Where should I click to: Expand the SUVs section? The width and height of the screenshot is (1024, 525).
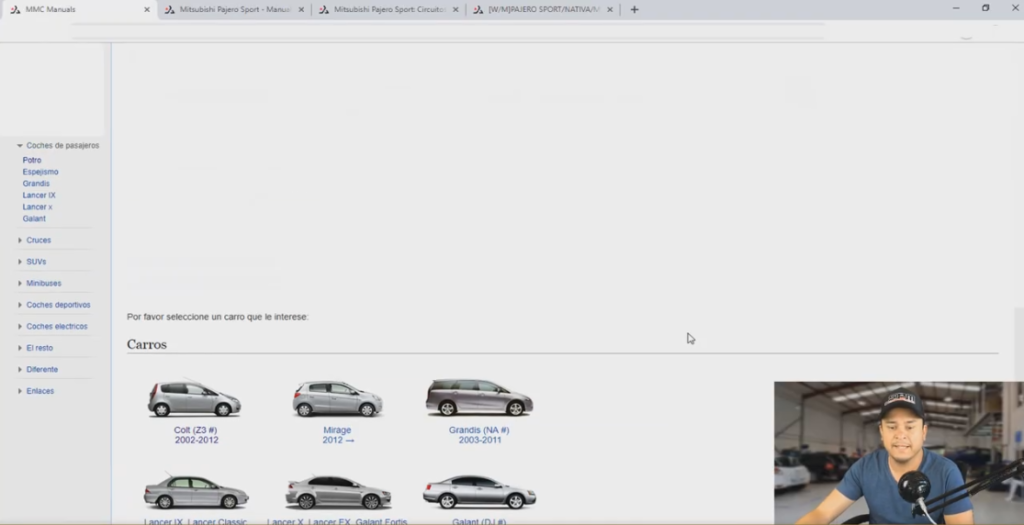point(20,262)
